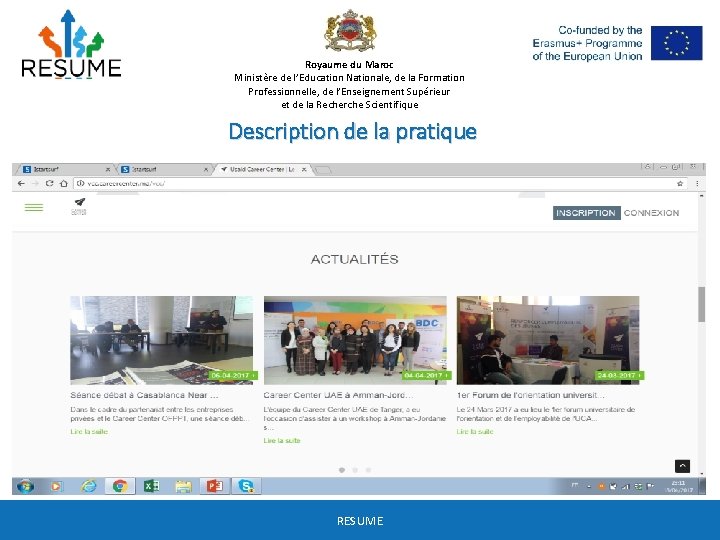
Task: Select the second carousel pagination dot
Action: point(355,470)
